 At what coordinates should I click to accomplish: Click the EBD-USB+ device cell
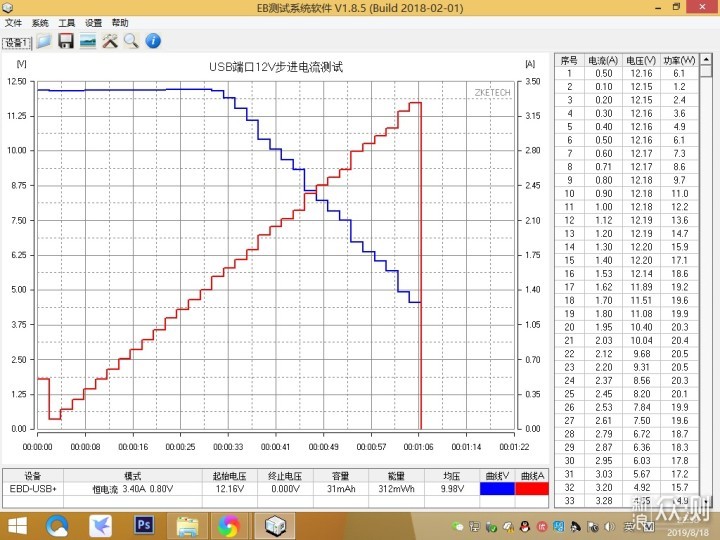tap(33, 489)
